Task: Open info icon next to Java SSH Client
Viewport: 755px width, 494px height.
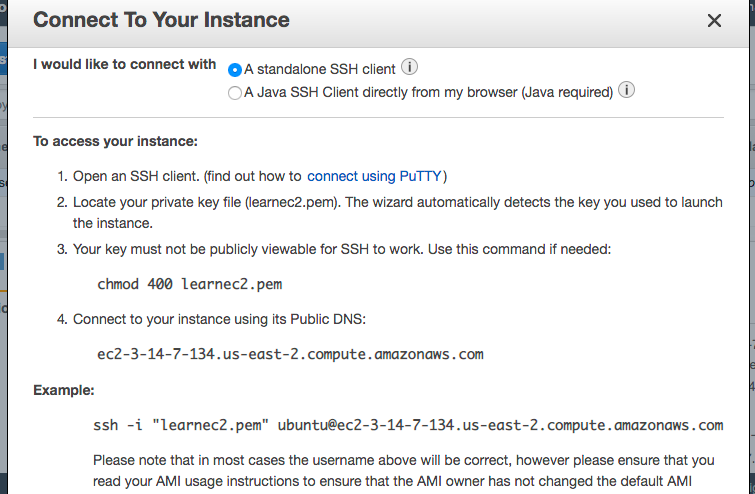Action: (x=627, y=91)
